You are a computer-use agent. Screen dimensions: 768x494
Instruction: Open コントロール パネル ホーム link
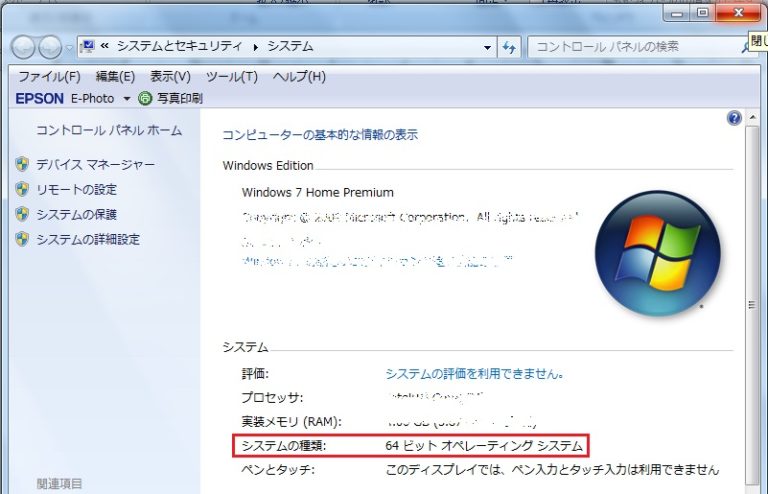[x=109, y=130]
